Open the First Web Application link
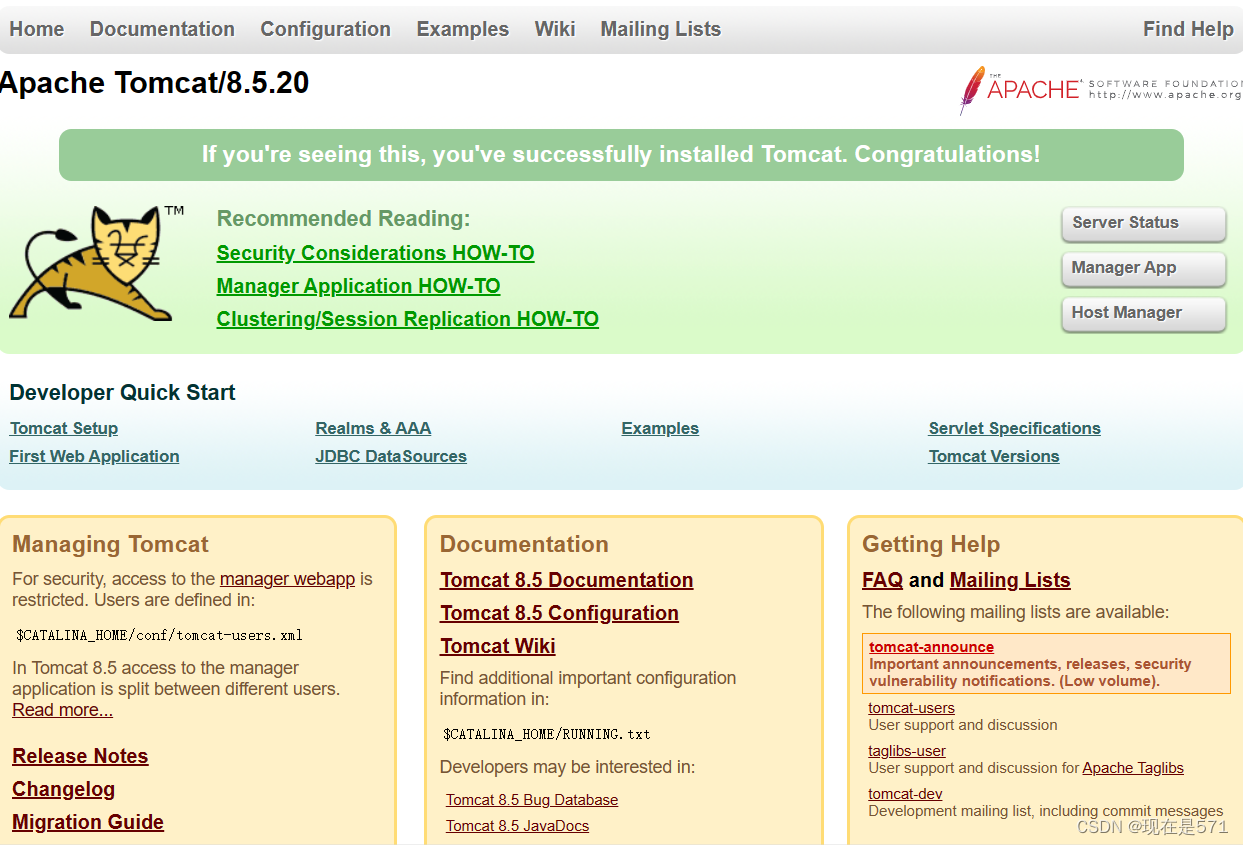Screen dimensions: 1243x845 tap(94, 456)
